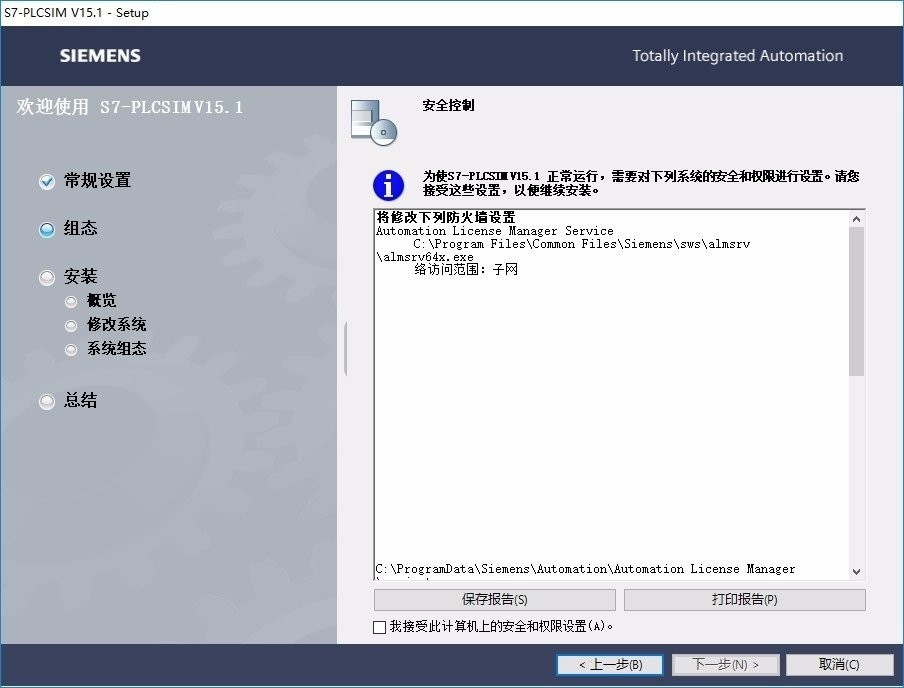The width and height of the screenshot is (904, 688).
Task: Print the report with 打印报告(P)
Action: (745, 600)
